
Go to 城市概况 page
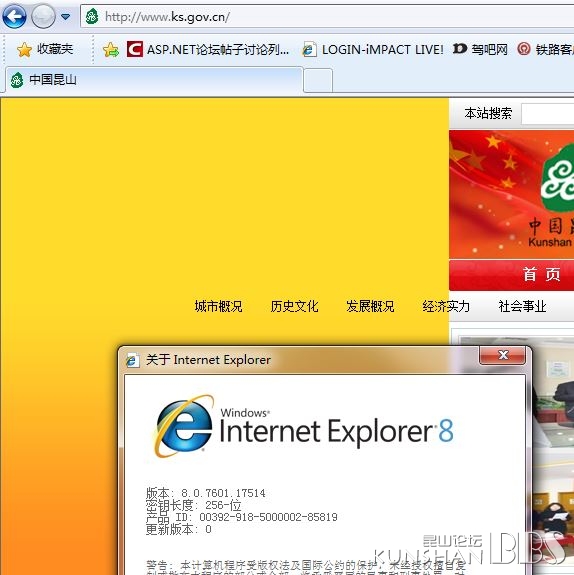tap(218, 306)
